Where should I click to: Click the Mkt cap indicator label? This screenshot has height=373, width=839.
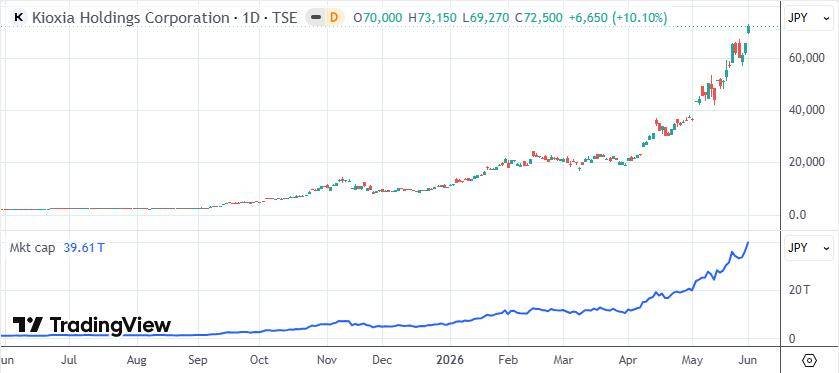[33, 248]
